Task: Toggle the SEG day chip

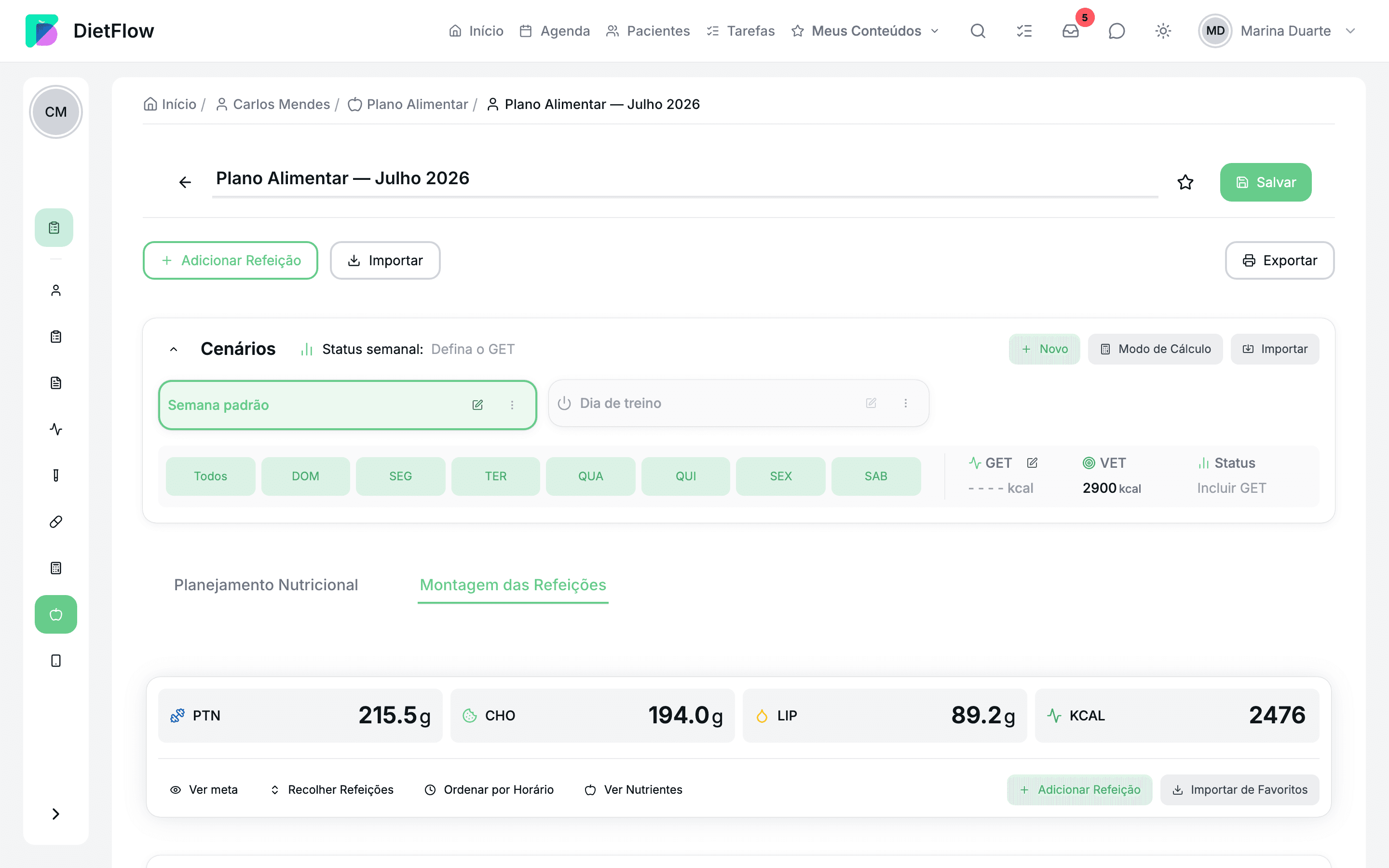Action: pyautogui.click(x=401, y=476)
